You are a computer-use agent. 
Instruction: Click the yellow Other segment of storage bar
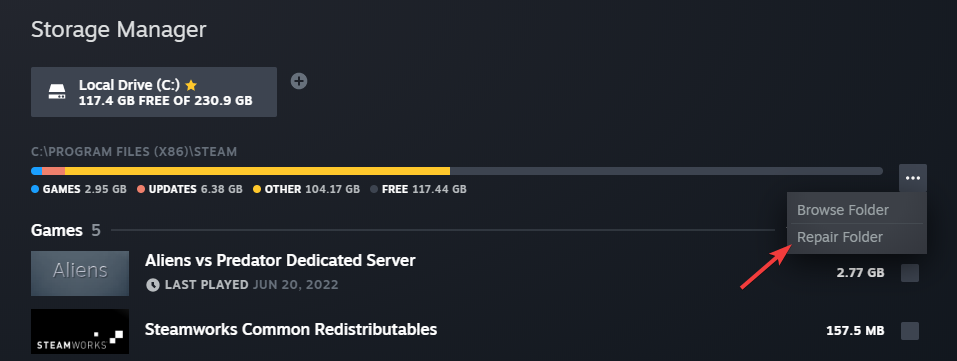257,171
